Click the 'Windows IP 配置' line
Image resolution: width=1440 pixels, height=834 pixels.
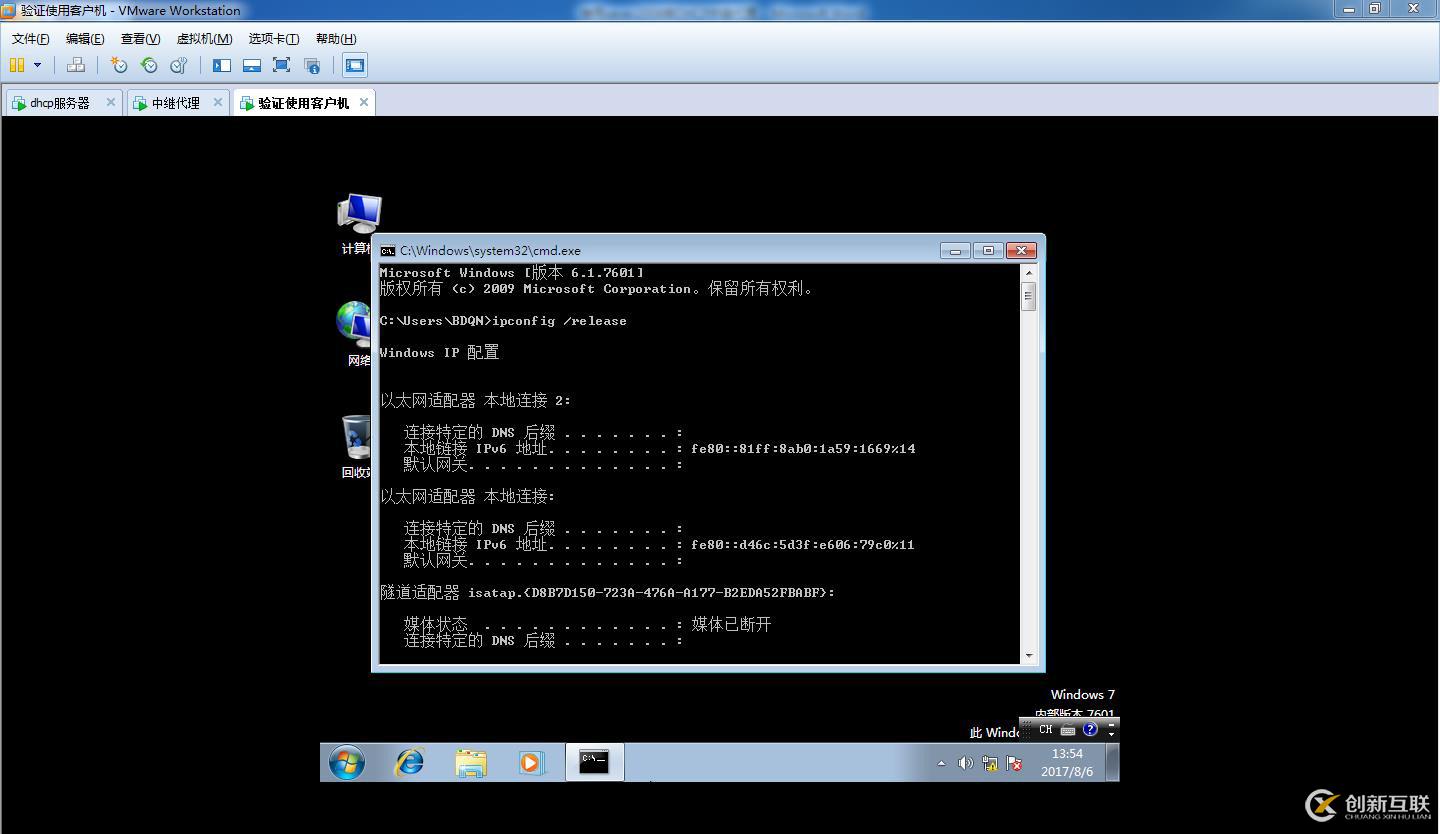pyautogui.click(x=439, y=352)
